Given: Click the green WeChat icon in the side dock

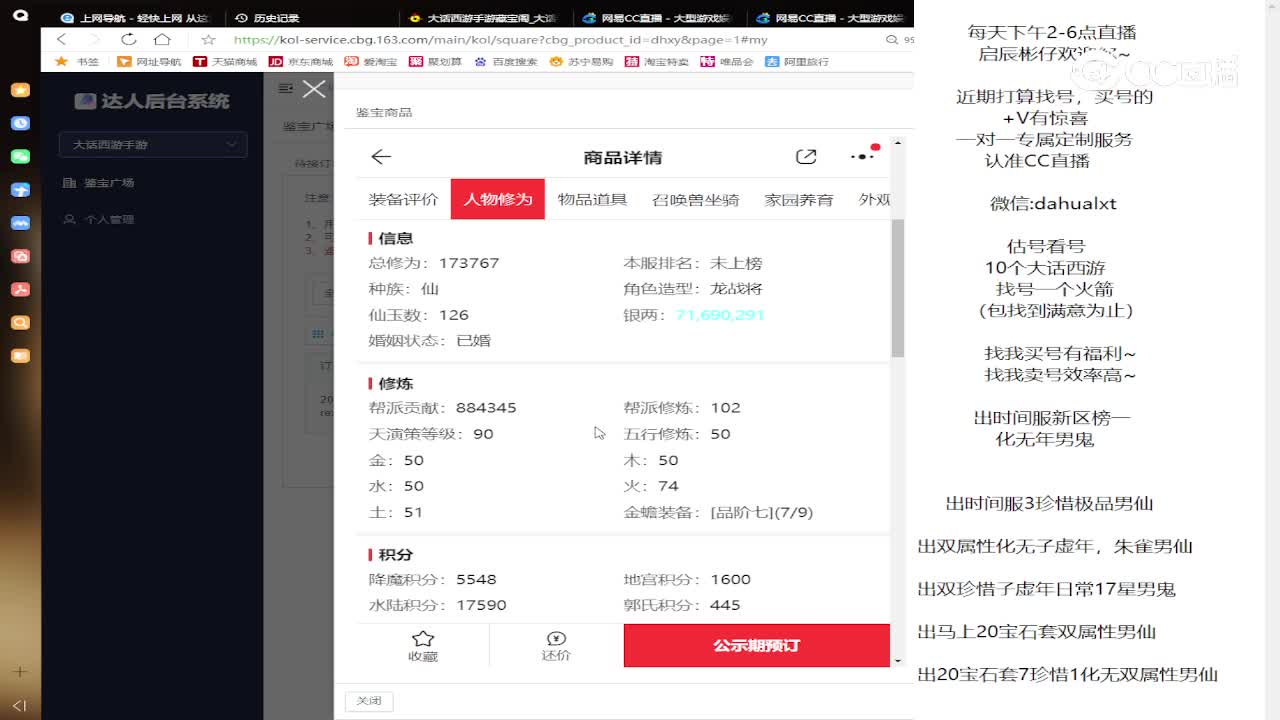Looking at the screenshot, I should click(20, 156).
